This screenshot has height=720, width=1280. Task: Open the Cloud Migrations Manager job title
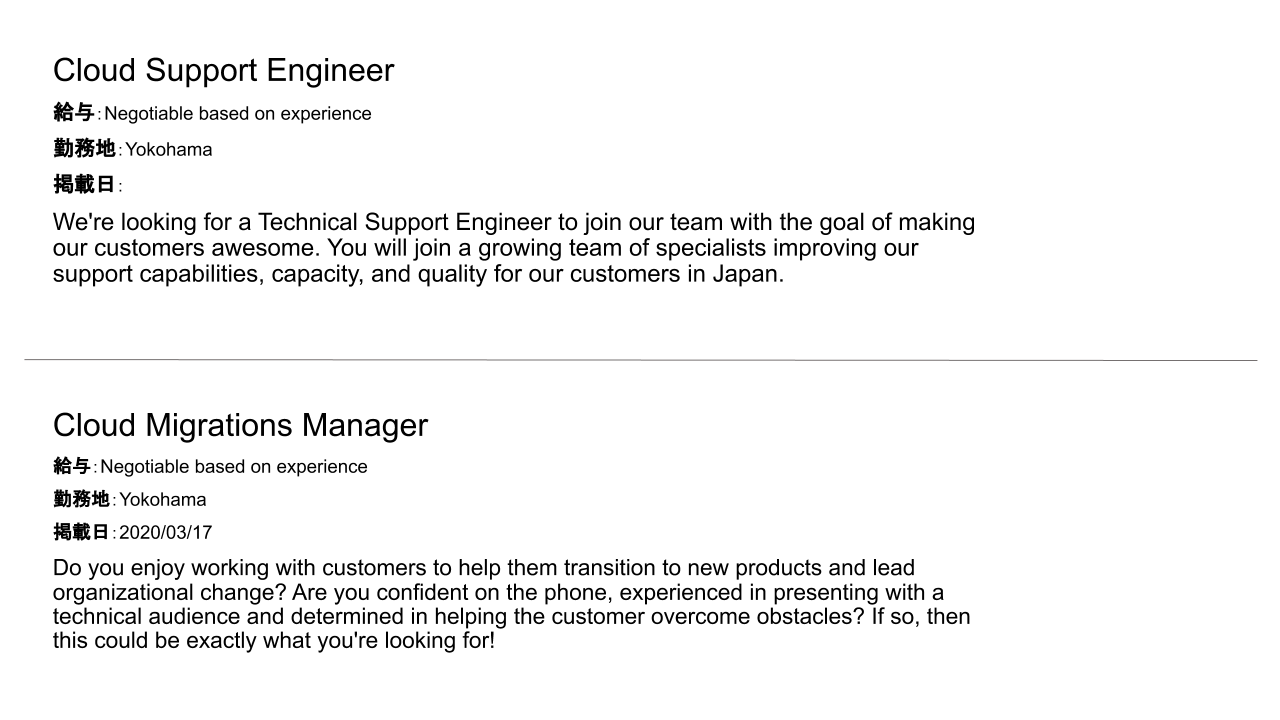click(x=240, y=425)
